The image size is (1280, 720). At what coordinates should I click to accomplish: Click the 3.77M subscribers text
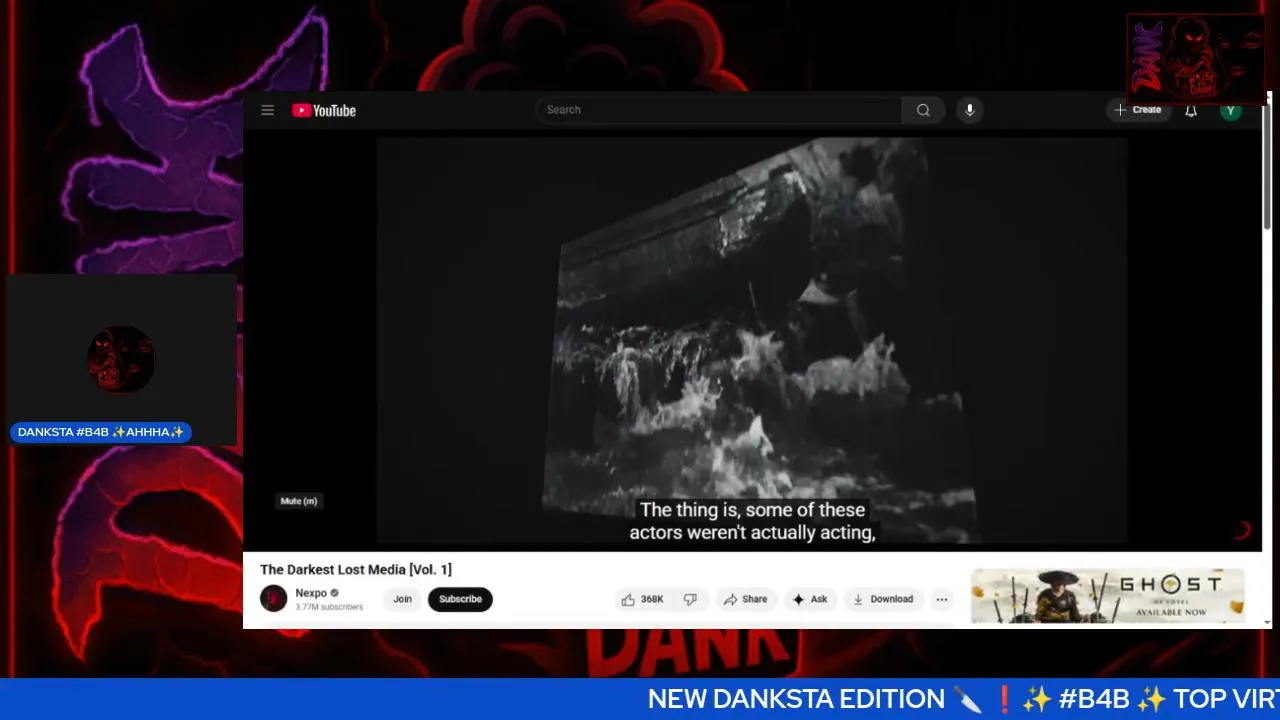point(329,607)
